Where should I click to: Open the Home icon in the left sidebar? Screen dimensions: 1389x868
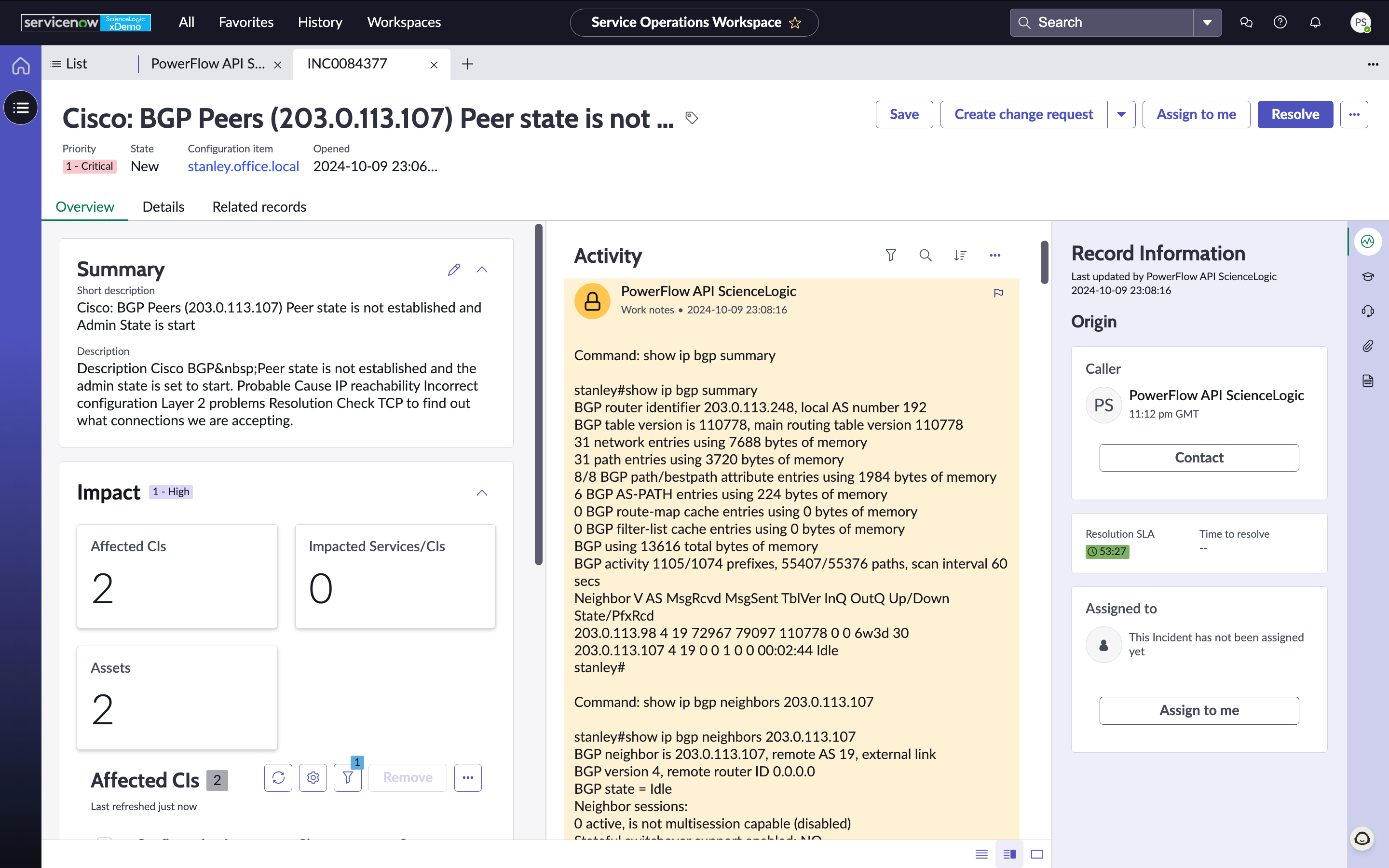click(x=21, y=65)
